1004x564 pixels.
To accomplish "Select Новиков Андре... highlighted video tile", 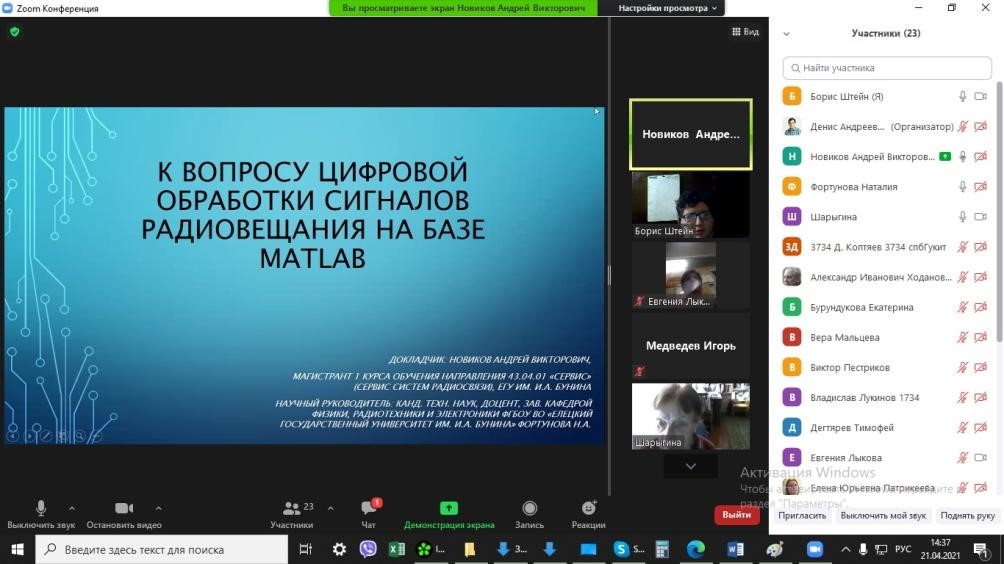I will [x=690, y=134].
